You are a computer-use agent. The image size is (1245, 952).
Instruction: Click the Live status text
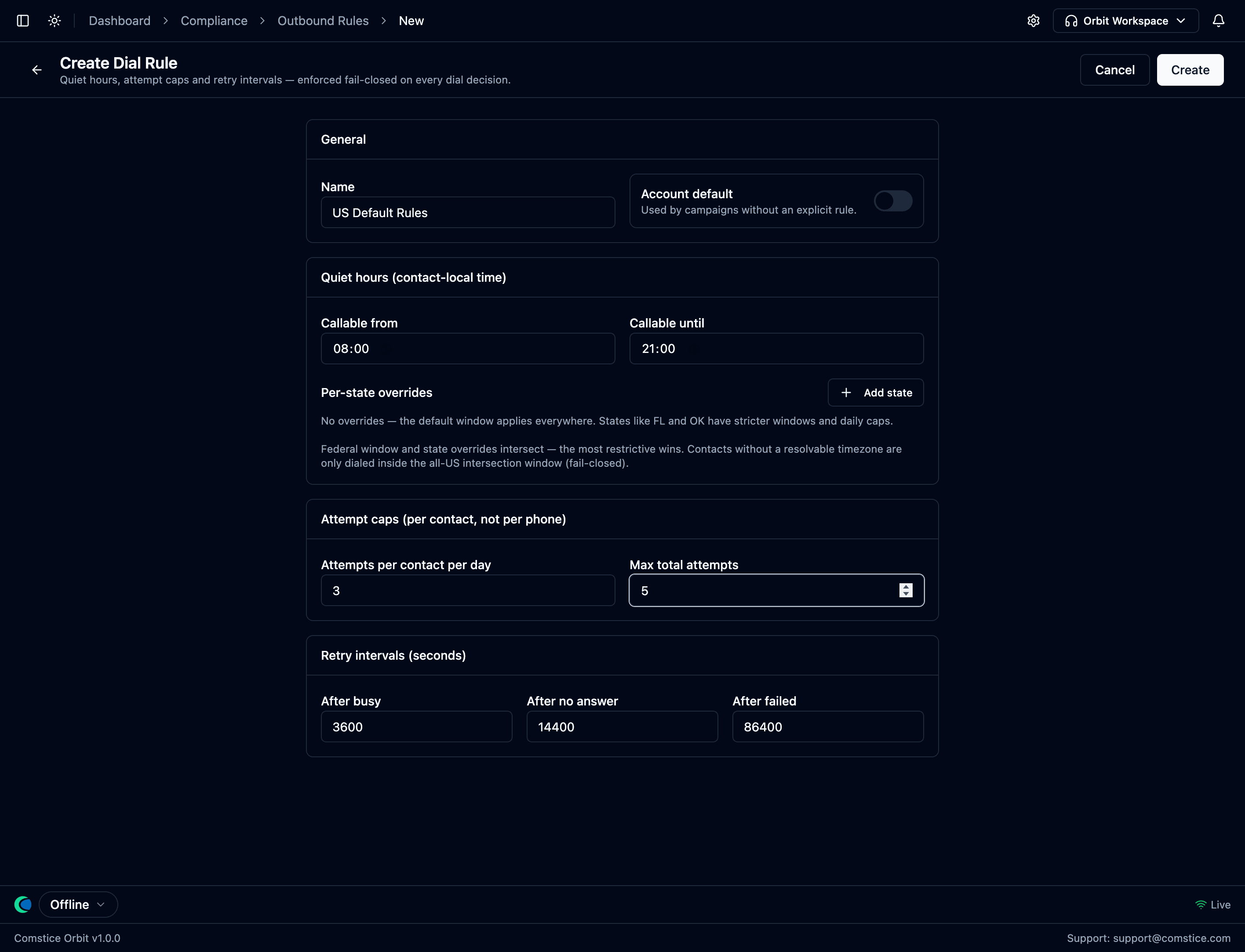(1220, 905)
